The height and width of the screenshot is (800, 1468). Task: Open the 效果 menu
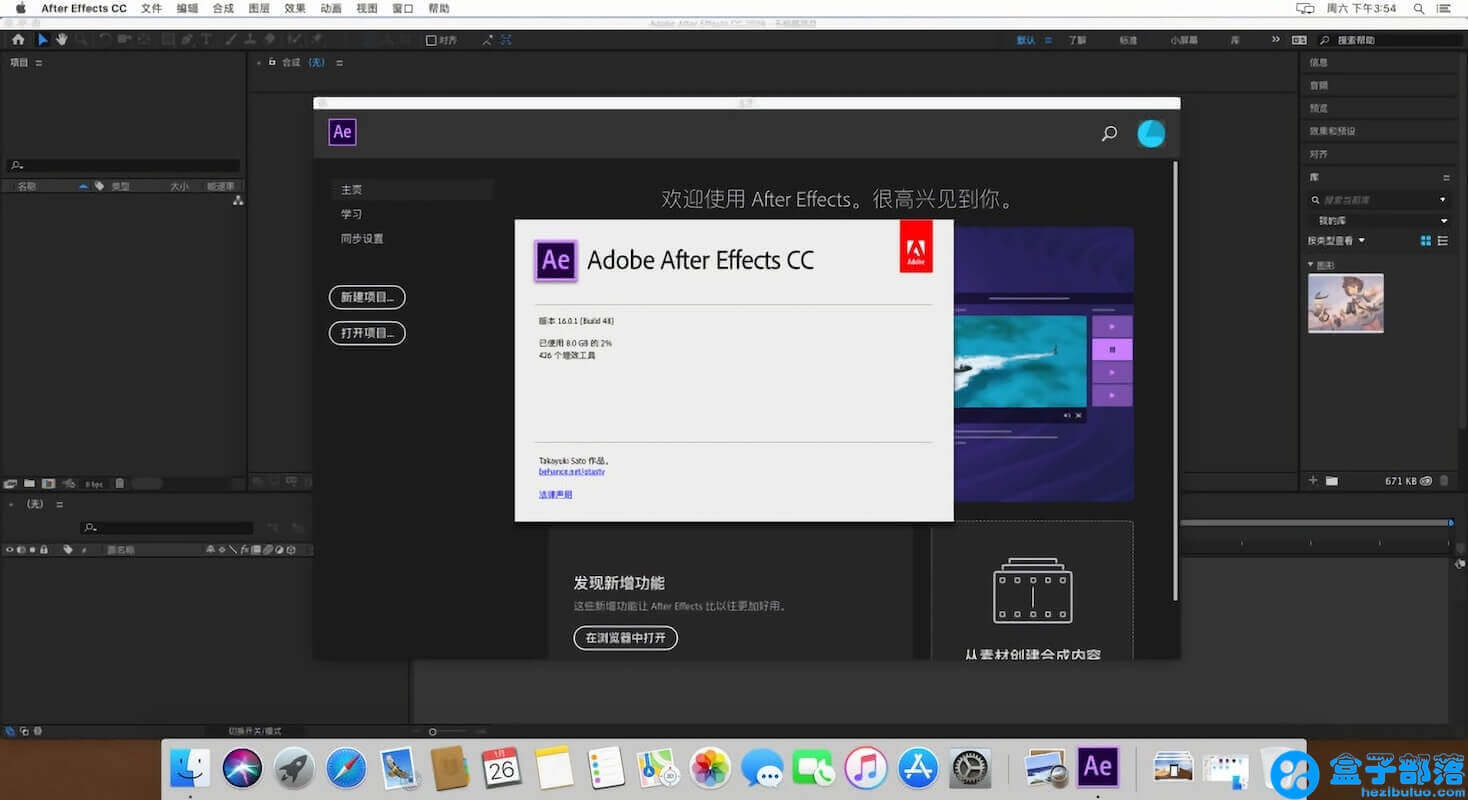(295, 8)
